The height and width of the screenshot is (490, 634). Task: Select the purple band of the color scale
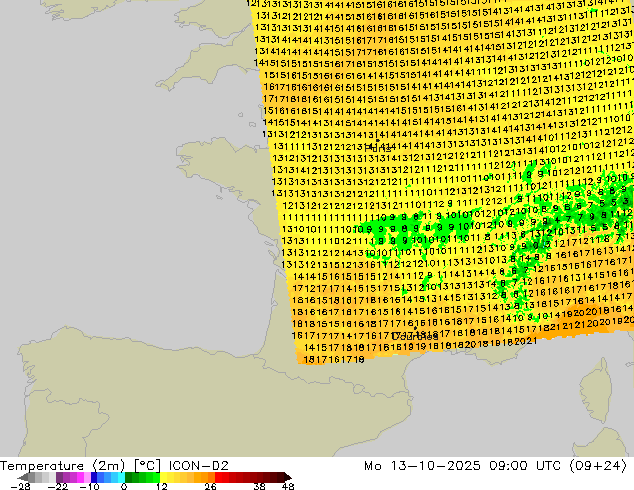pyautogui.click(x=73, y=477)
